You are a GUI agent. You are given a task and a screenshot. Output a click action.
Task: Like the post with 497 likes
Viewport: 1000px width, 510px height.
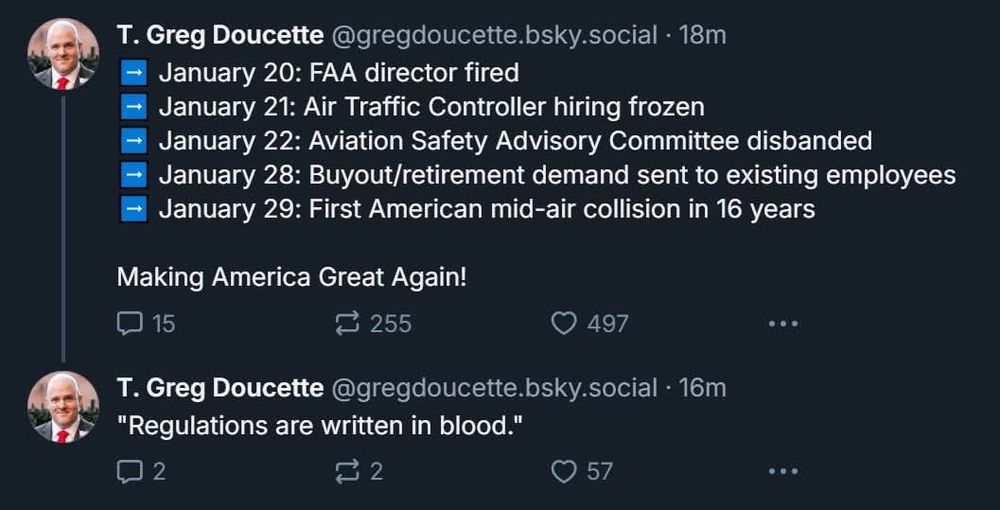(x=565, y=323)
